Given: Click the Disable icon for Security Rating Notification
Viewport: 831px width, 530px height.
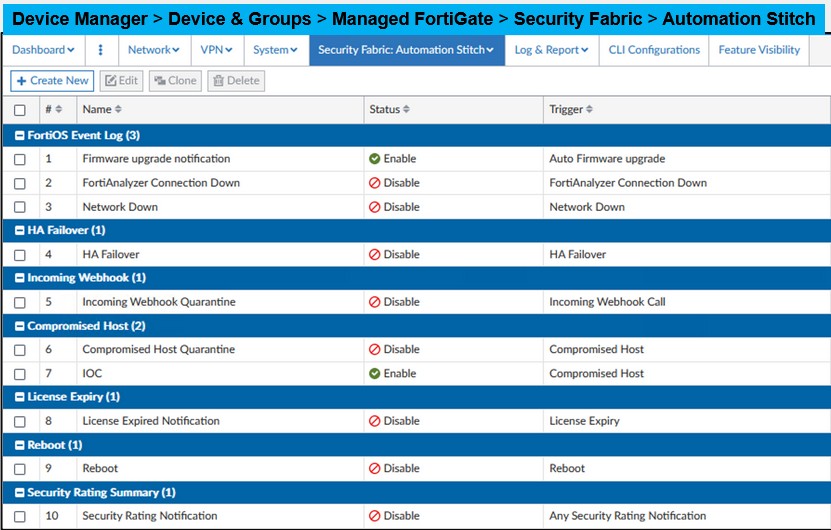Looking at the screenshot, I should pos(375,516).
